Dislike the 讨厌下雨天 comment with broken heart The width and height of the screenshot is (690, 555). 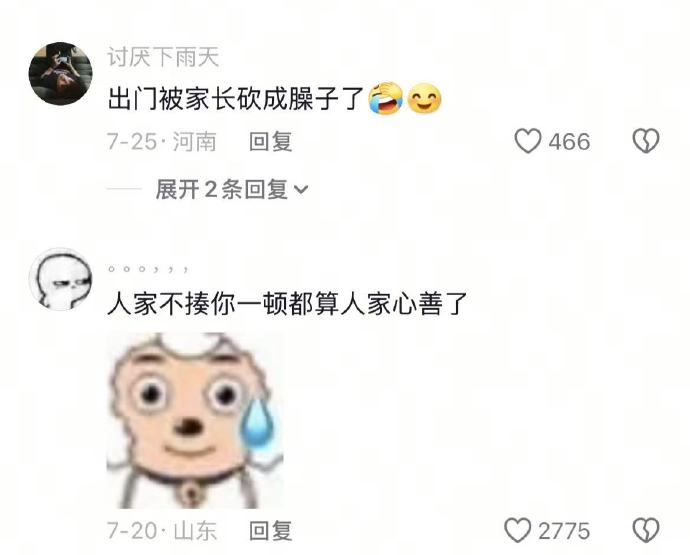(646, 141)
